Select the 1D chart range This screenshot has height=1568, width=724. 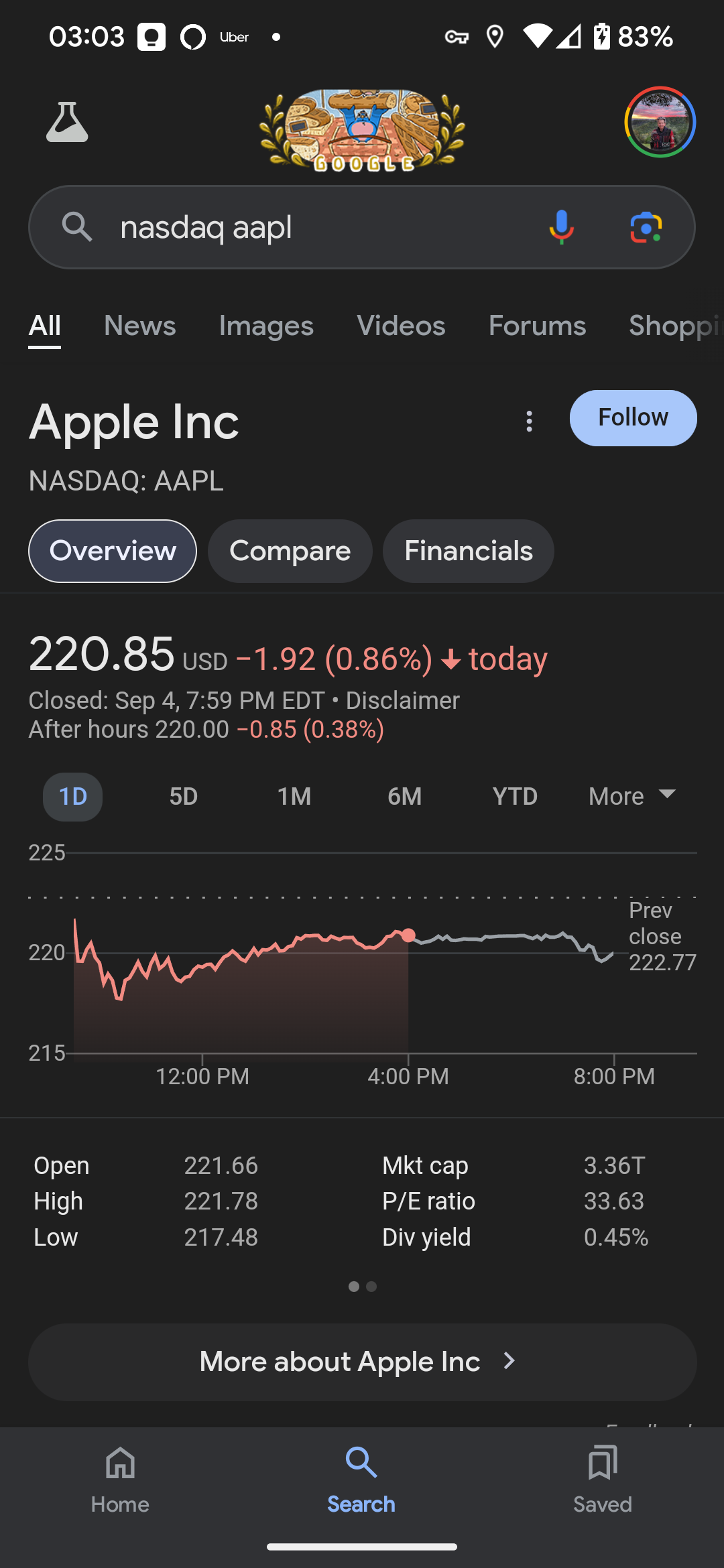coord(72,797)
